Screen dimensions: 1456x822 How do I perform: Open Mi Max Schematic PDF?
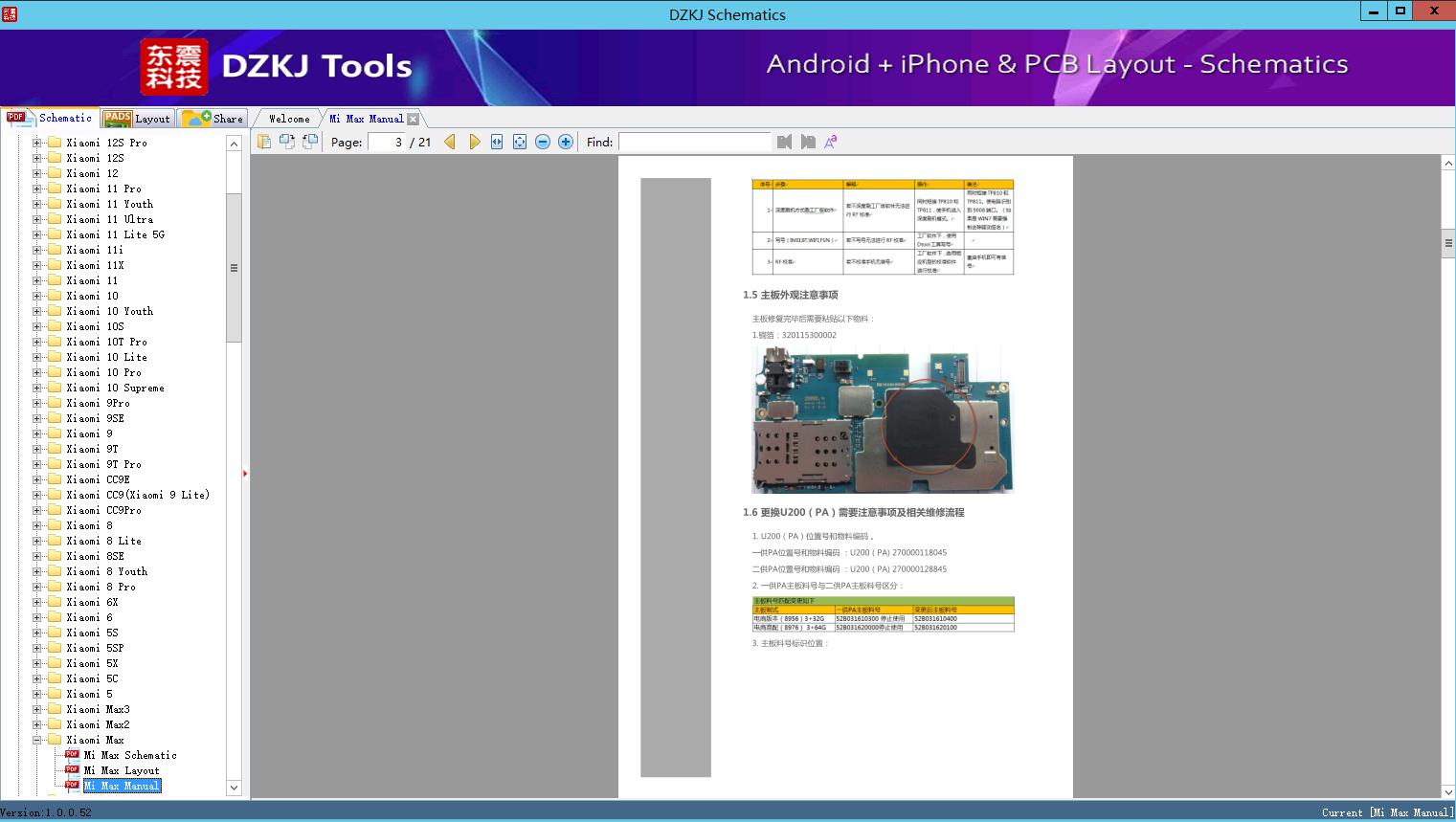pos(130,755)
